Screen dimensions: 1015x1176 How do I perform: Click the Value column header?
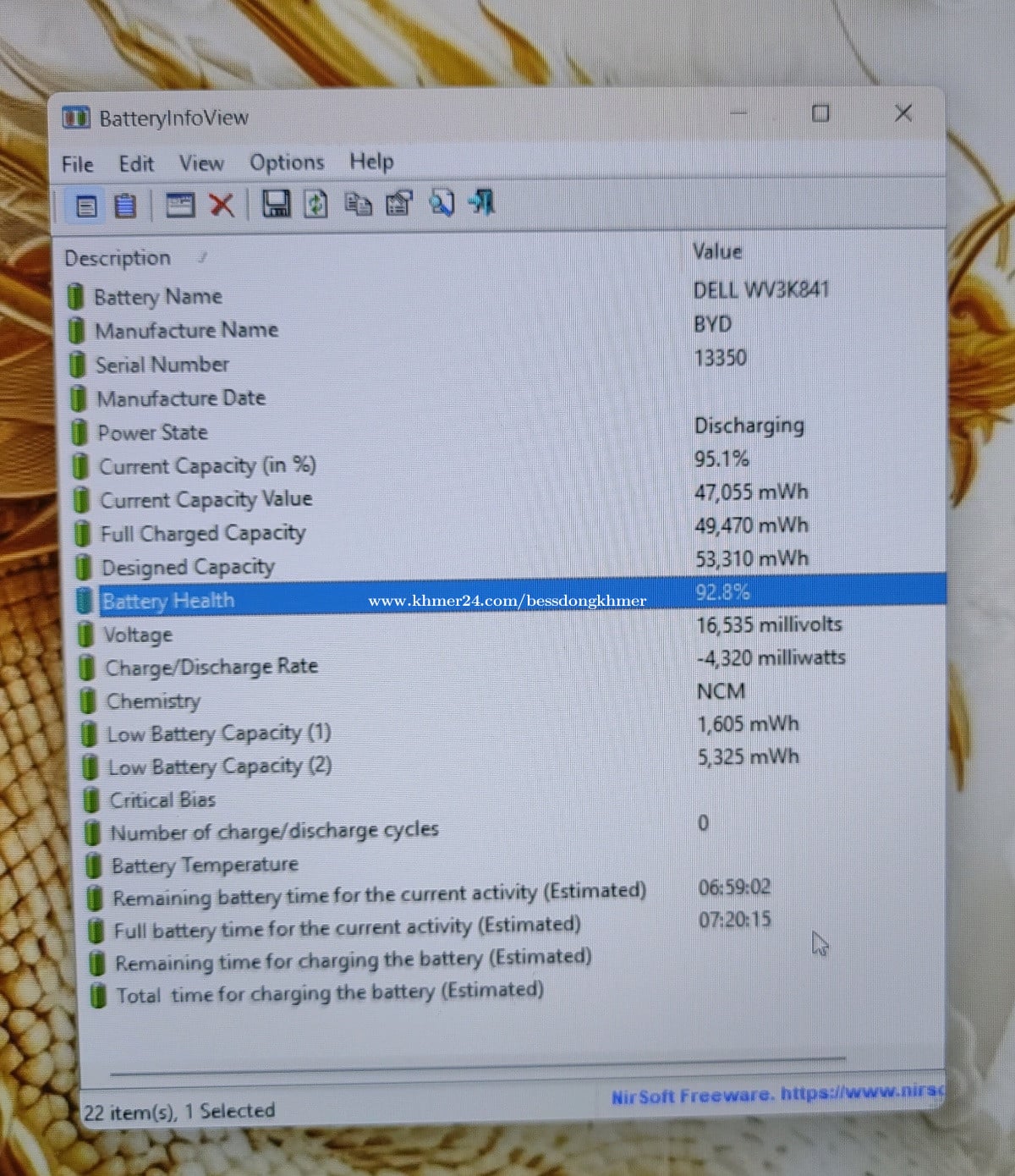(x=717, y=251)
